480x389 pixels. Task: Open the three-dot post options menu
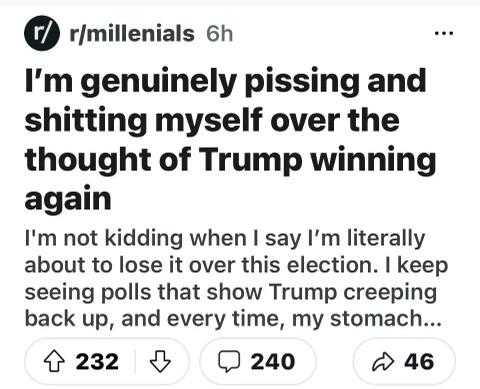point(444,33)
